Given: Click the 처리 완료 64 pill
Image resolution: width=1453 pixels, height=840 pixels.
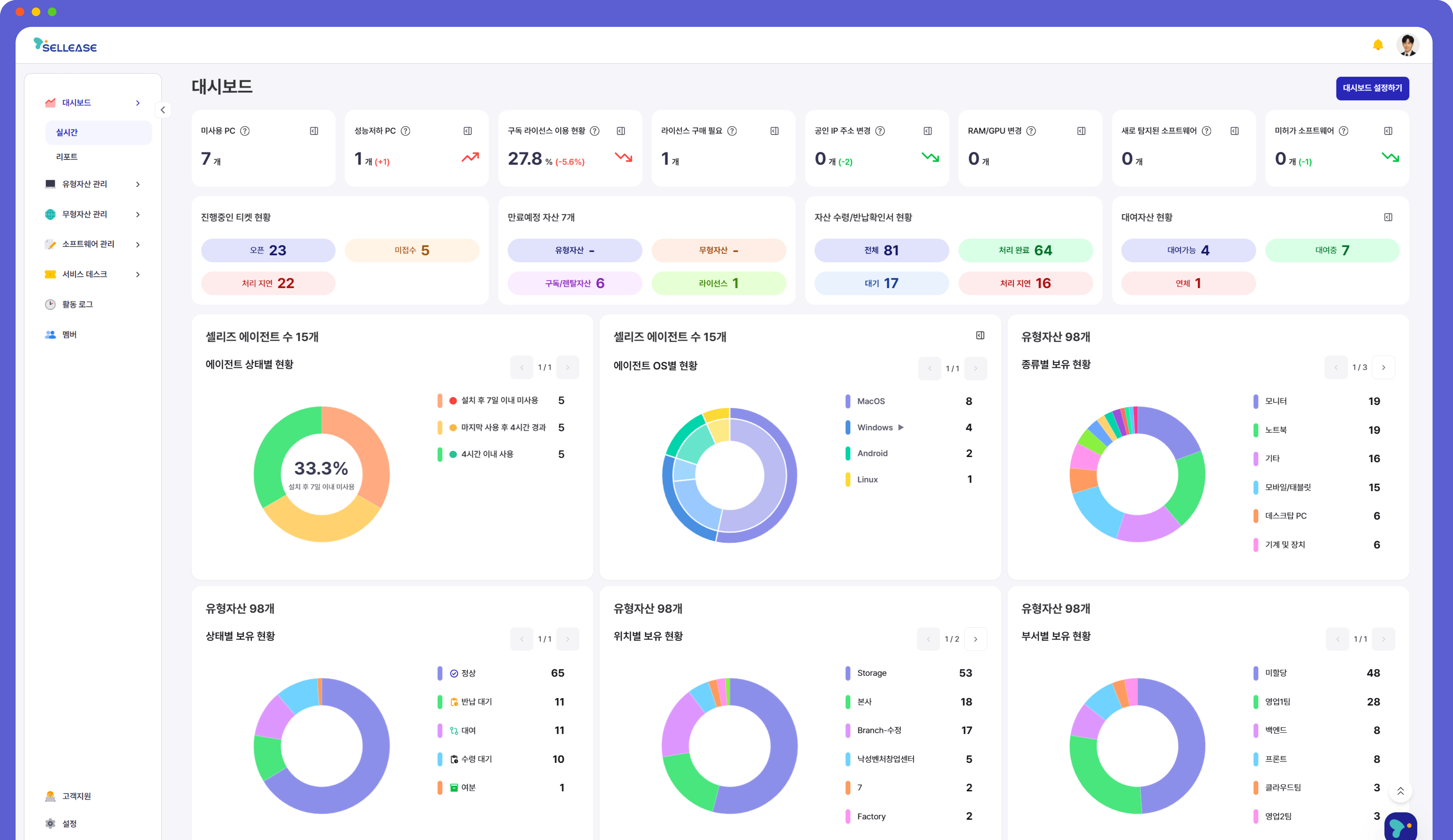Looking at the screenshot, I should [1026, 250].
